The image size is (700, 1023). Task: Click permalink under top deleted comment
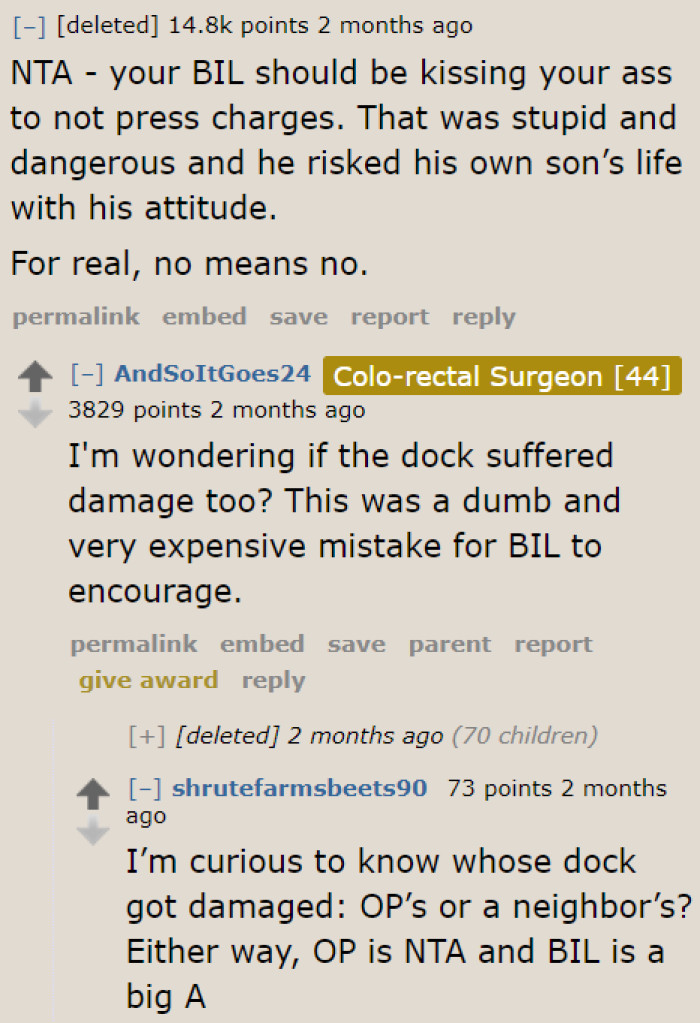pos(75,317)
